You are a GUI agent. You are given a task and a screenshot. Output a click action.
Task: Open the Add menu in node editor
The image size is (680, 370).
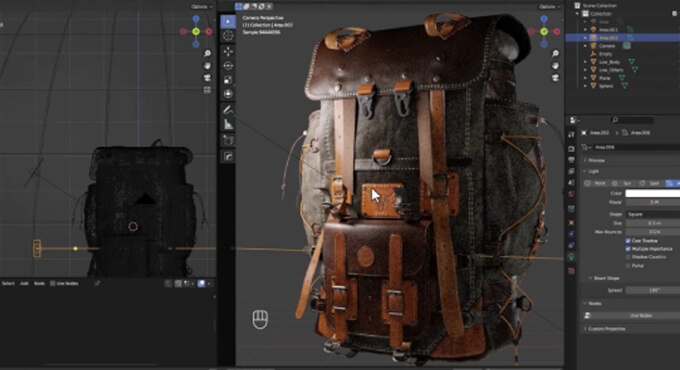coord(24,283)
